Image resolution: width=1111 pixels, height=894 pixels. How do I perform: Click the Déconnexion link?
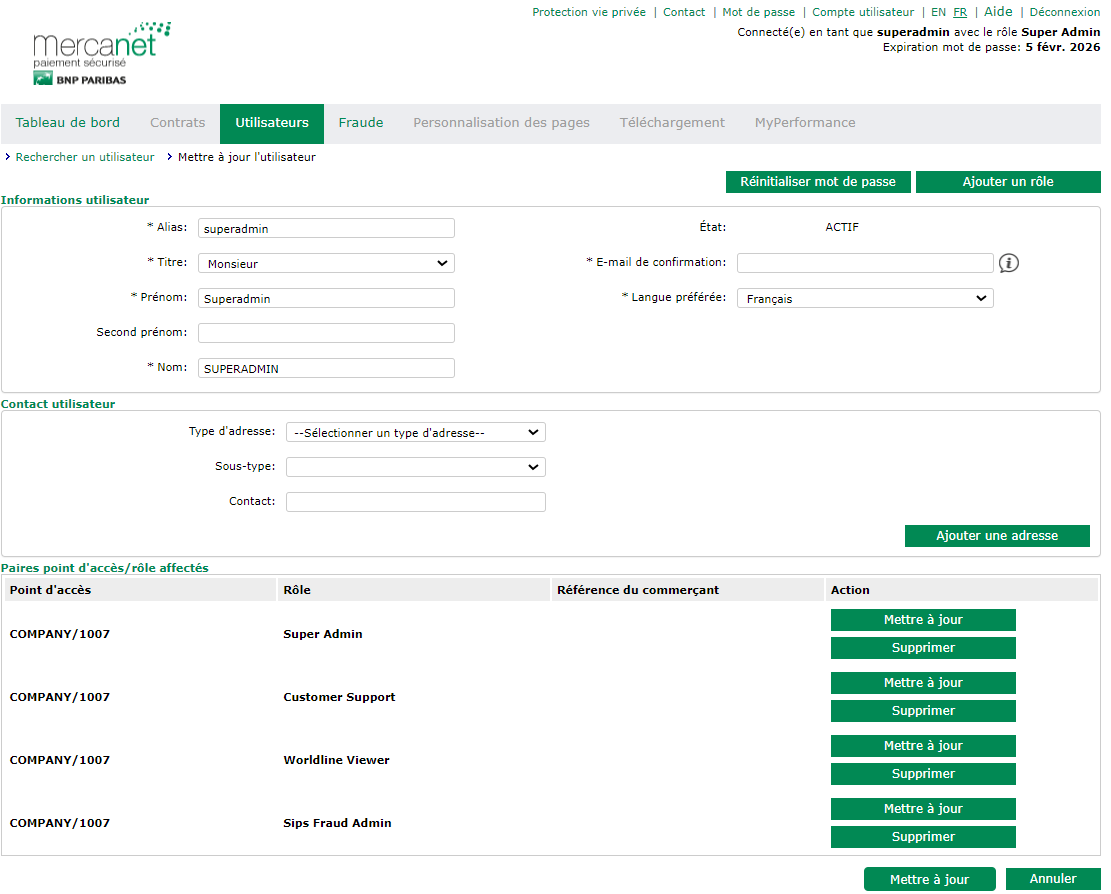[1064, 12]
